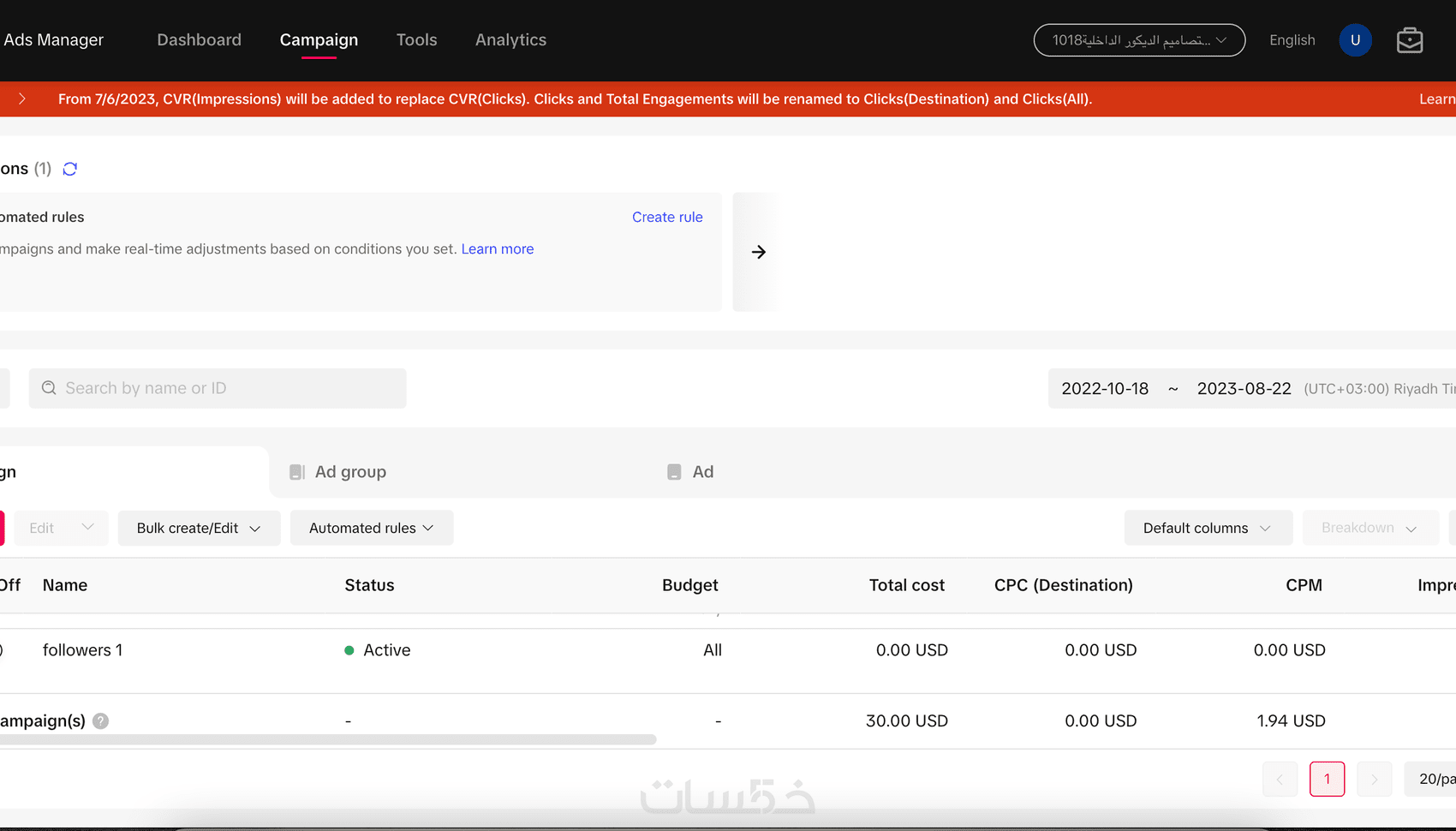This screenshot has height=831, width=1456.
Task: Expand the Breakdown dropdown
Action: coord(1369,528)
